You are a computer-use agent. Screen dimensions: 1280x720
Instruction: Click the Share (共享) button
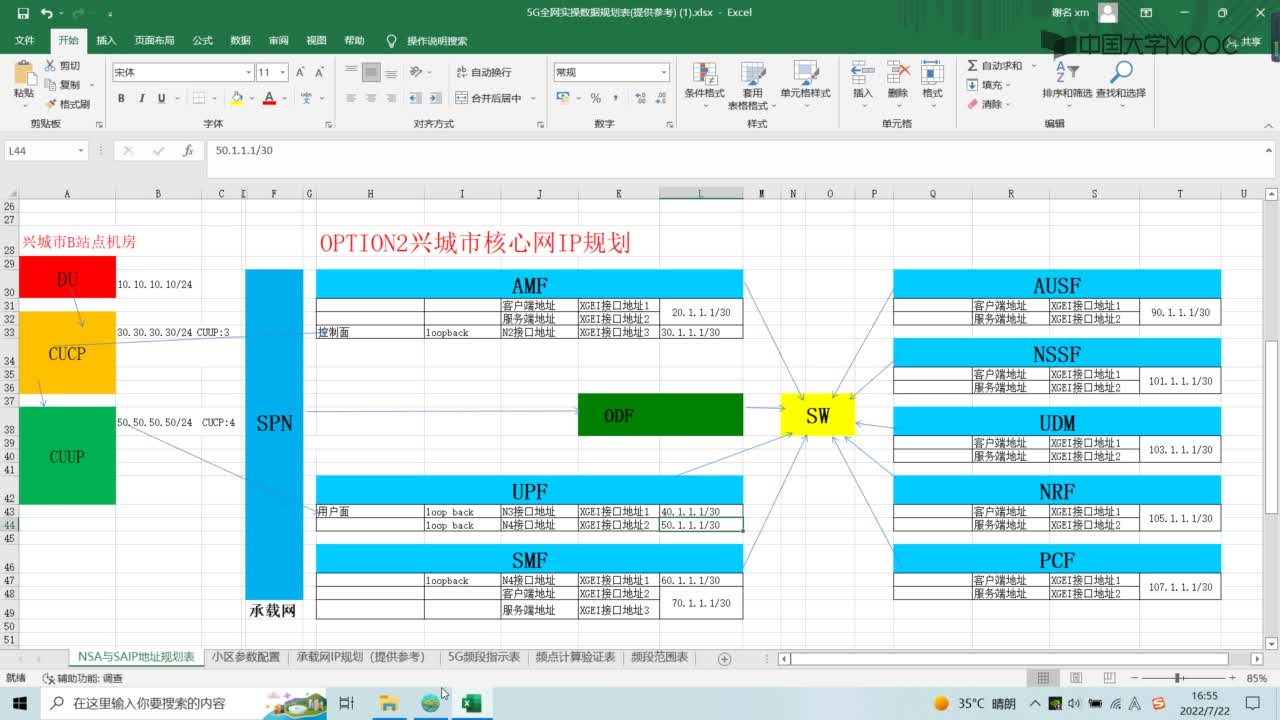(1244, 41)
